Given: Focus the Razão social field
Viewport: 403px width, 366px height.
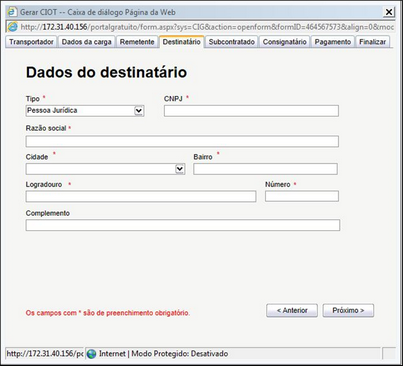Looking at the screenshot, I should tap(182, 141).
